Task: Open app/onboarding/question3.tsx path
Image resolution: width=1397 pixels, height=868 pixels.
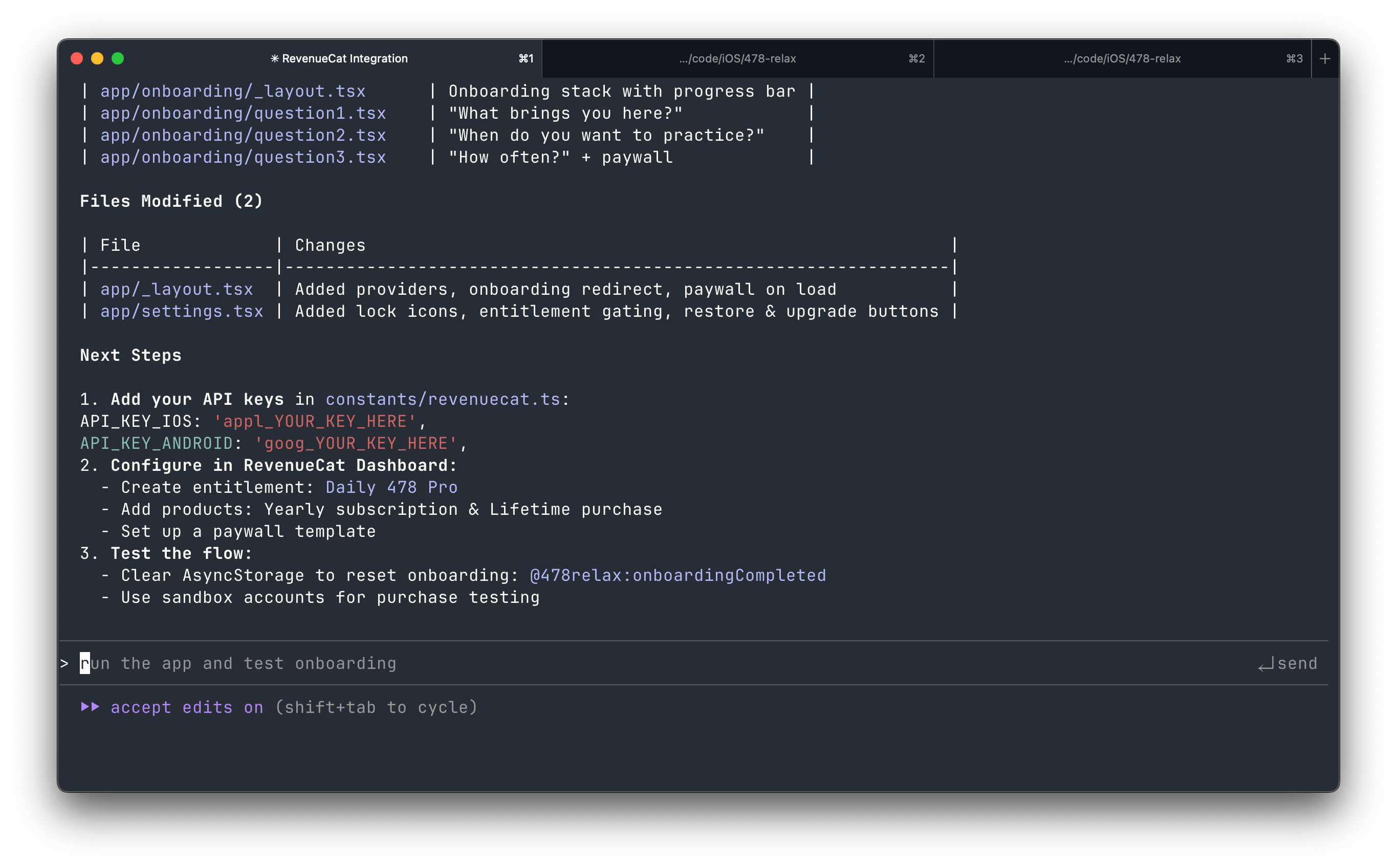Action: point(244,157)
